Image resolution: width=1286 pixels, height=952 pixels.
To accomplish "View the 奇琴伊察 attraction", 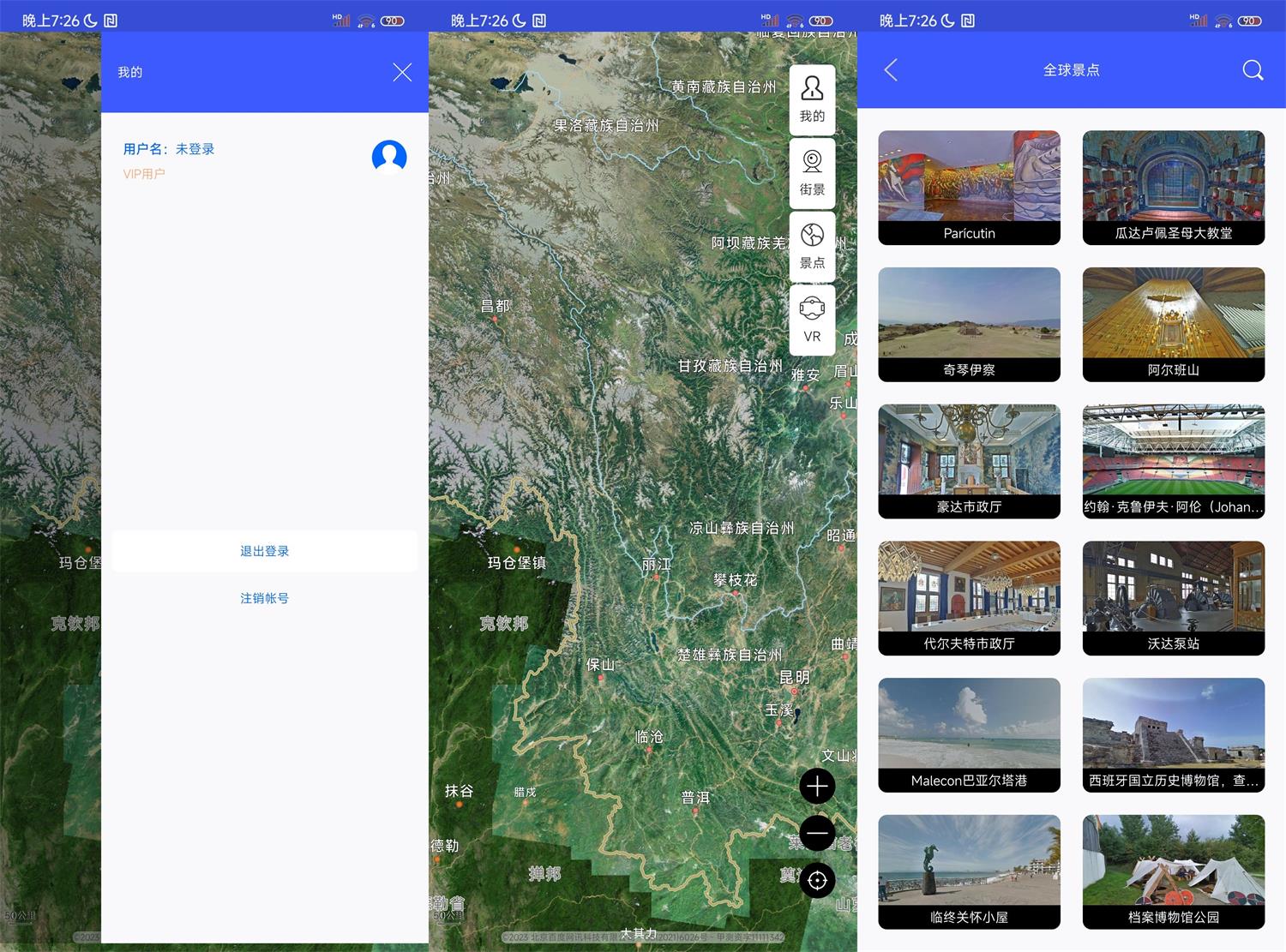I will click(969, 324).
